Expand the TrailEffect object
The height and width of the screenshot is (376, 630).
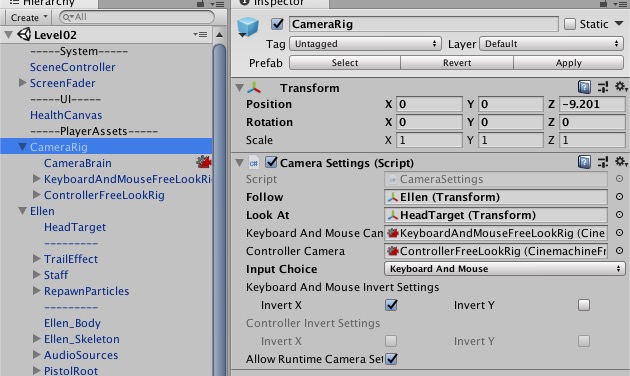(37, 259)
